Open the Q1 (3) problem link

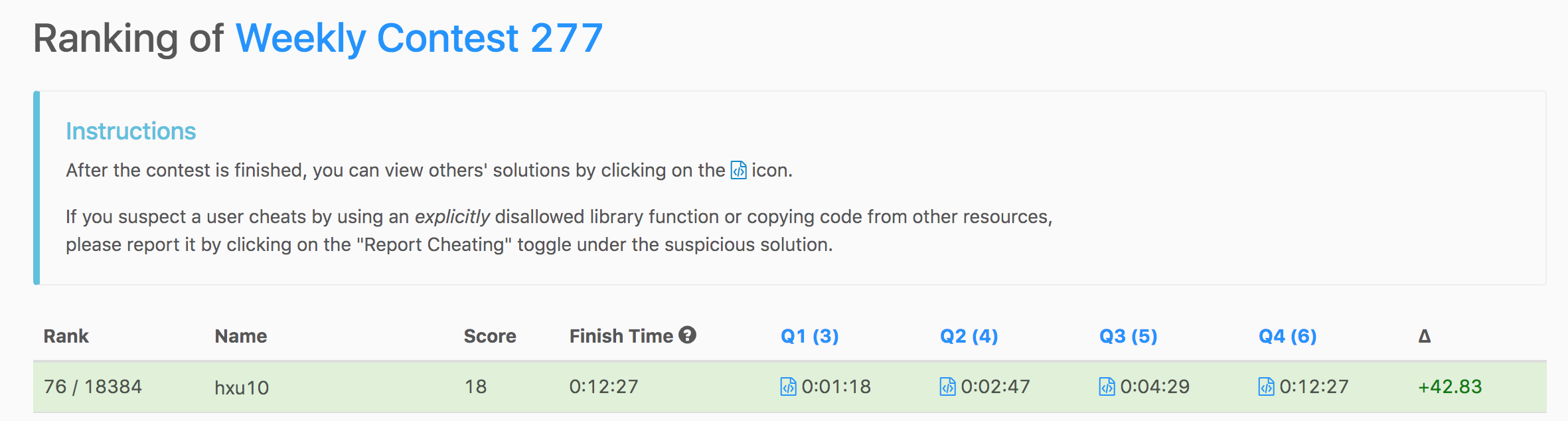pos(809,336)
